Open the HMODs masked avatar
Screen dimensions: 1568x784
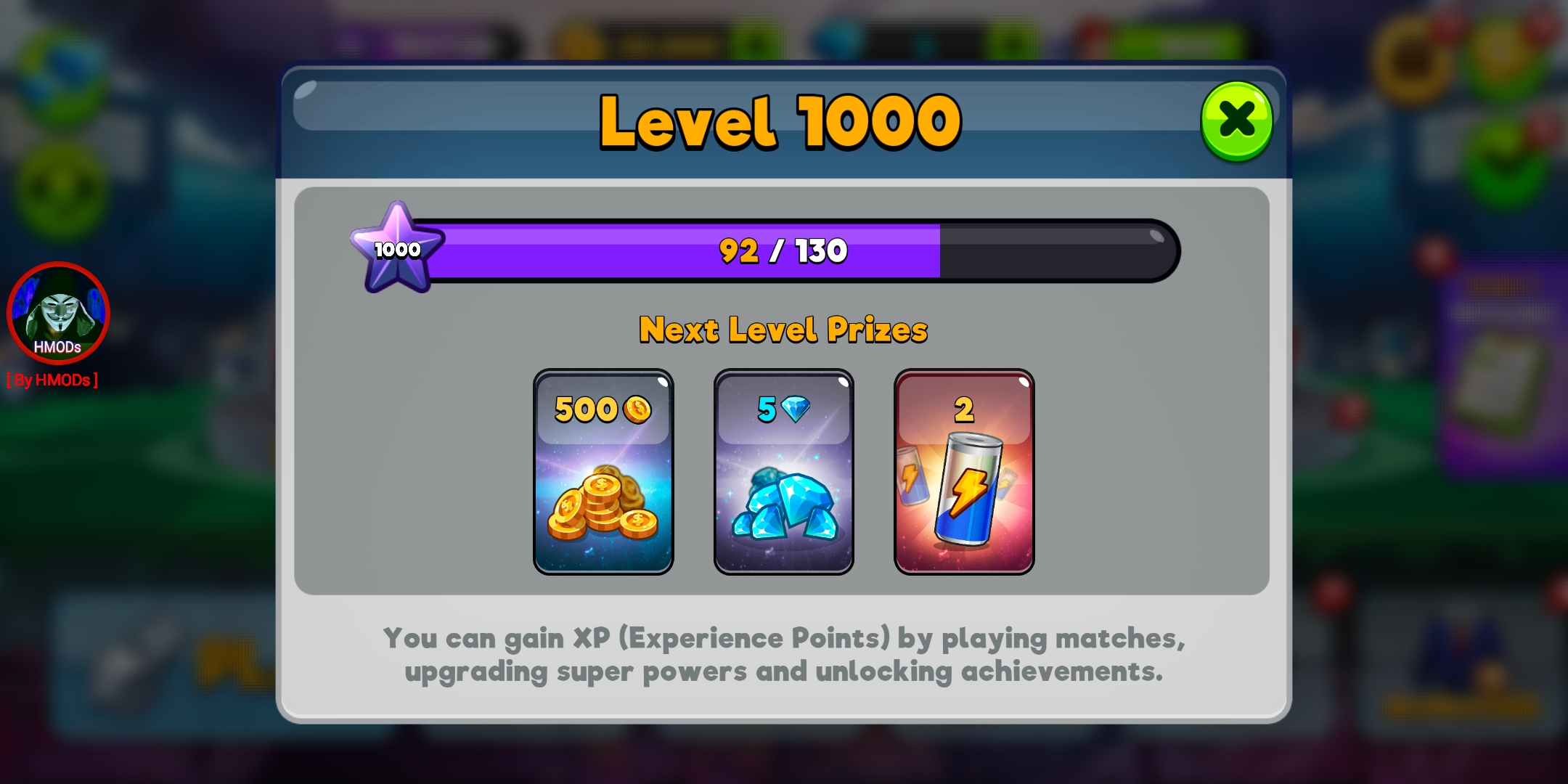click(58, 314)
